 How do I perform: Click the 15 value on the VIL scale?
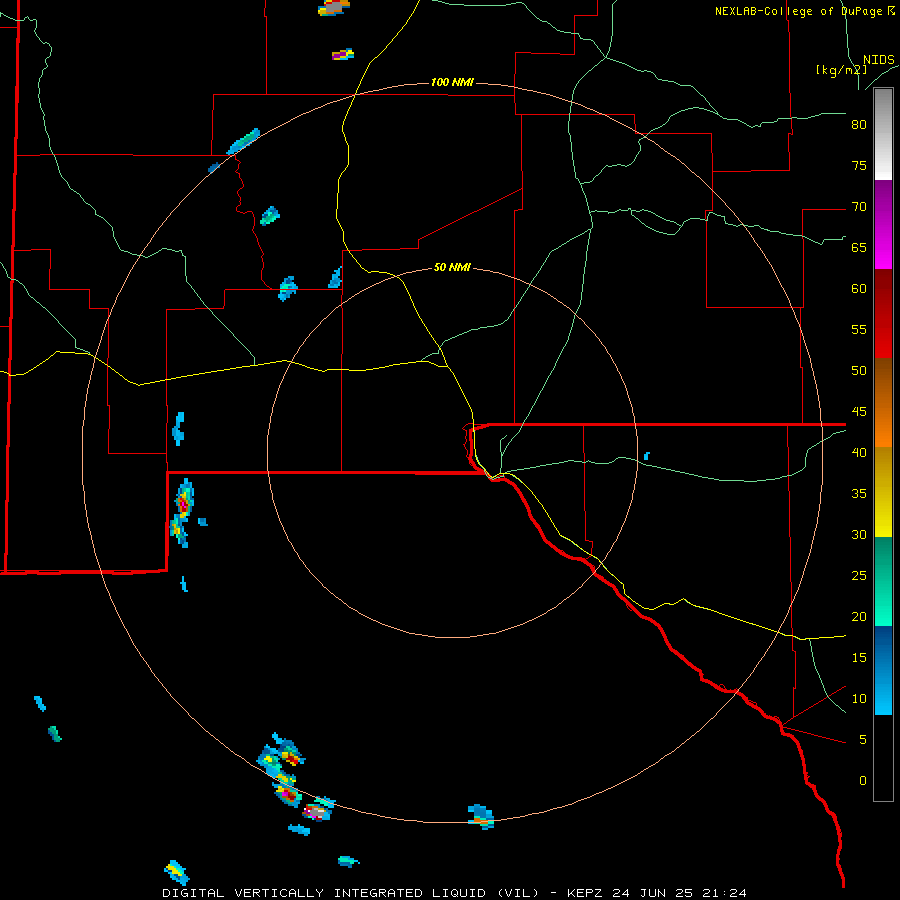click(859, 657)
